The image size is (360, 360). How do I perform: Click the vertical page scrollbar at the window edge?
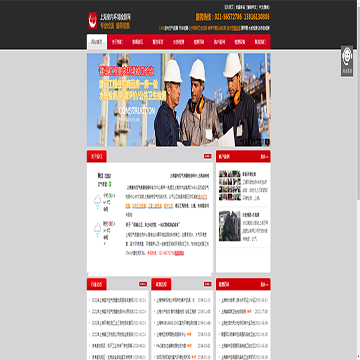[x=358, y=180]
